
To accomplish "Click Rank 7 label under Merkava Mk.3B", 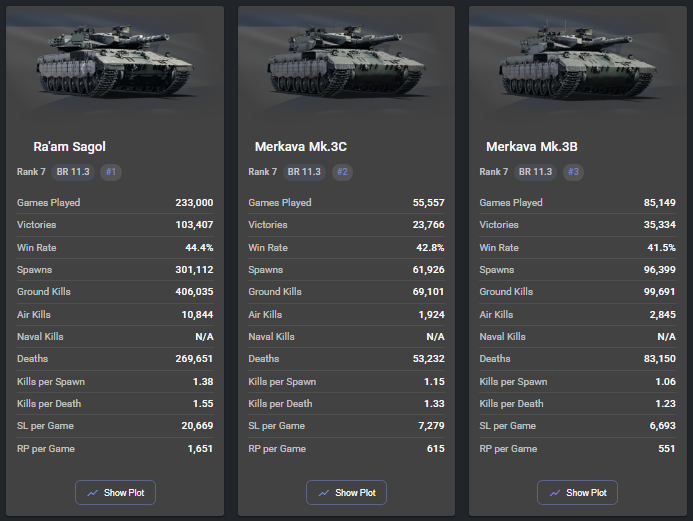I will click(493, 172).
